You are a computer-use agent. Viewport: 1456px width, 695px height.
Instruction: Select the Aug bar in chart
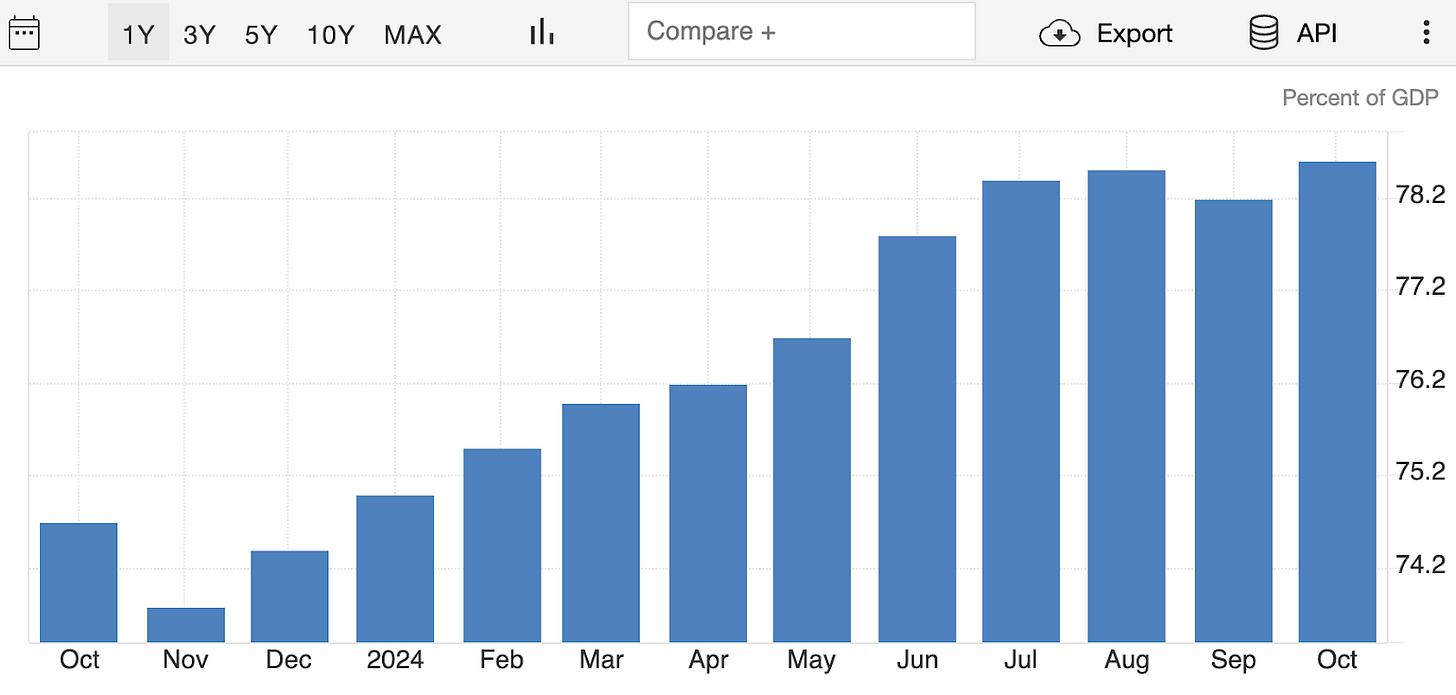click(1127, 406)
